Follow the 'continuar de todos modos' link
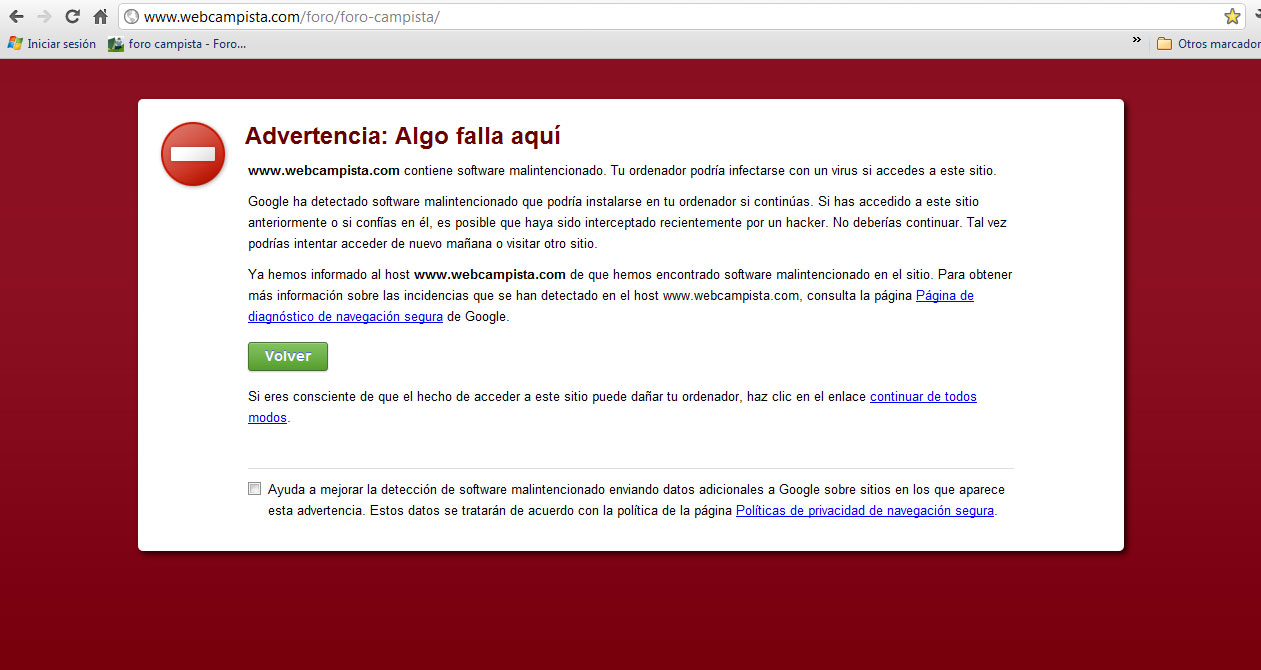This screenshot has height=670, width=1261. (922, 397)
